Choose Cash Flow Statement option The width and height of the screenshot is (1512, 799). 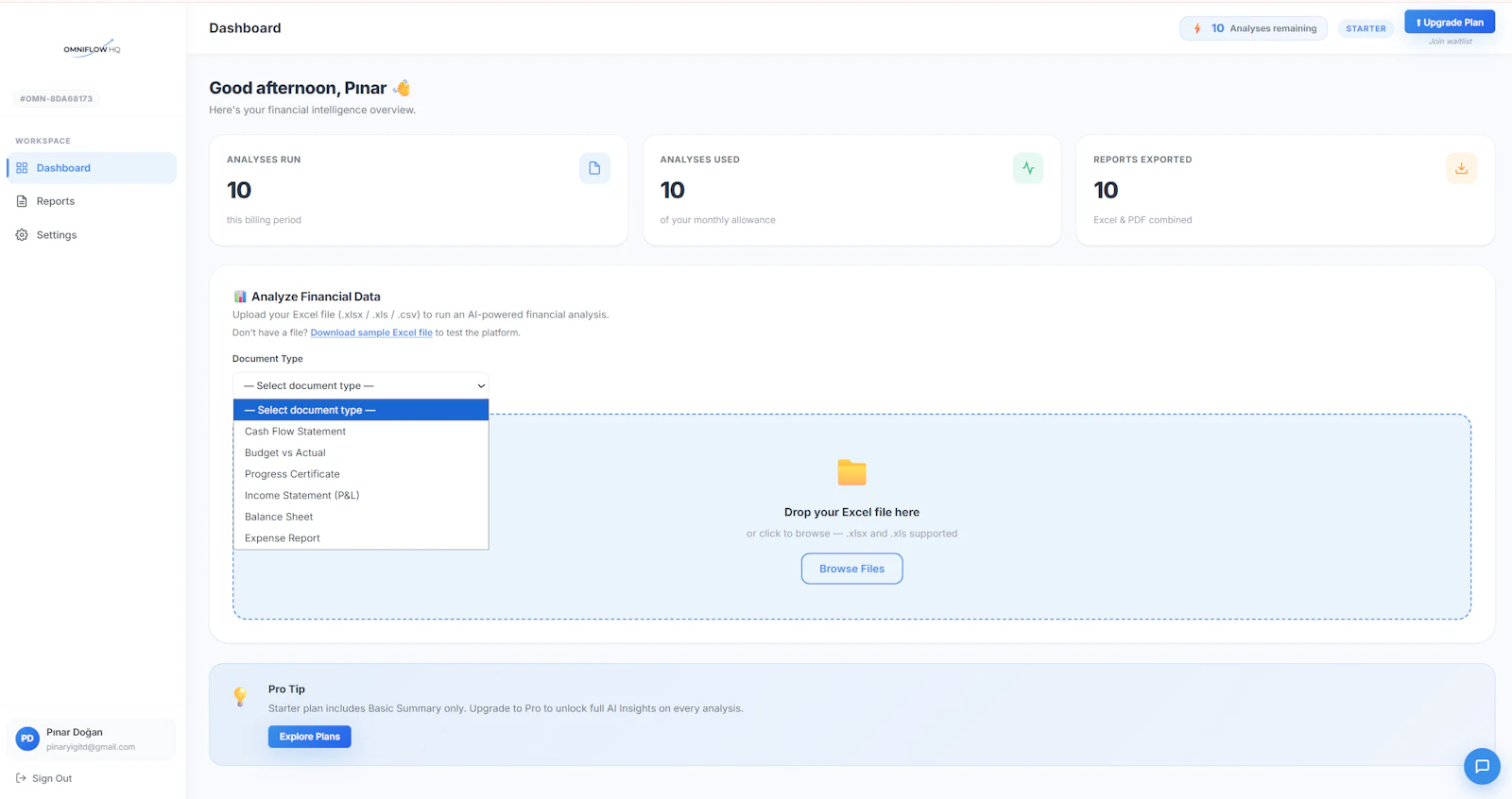361,432
